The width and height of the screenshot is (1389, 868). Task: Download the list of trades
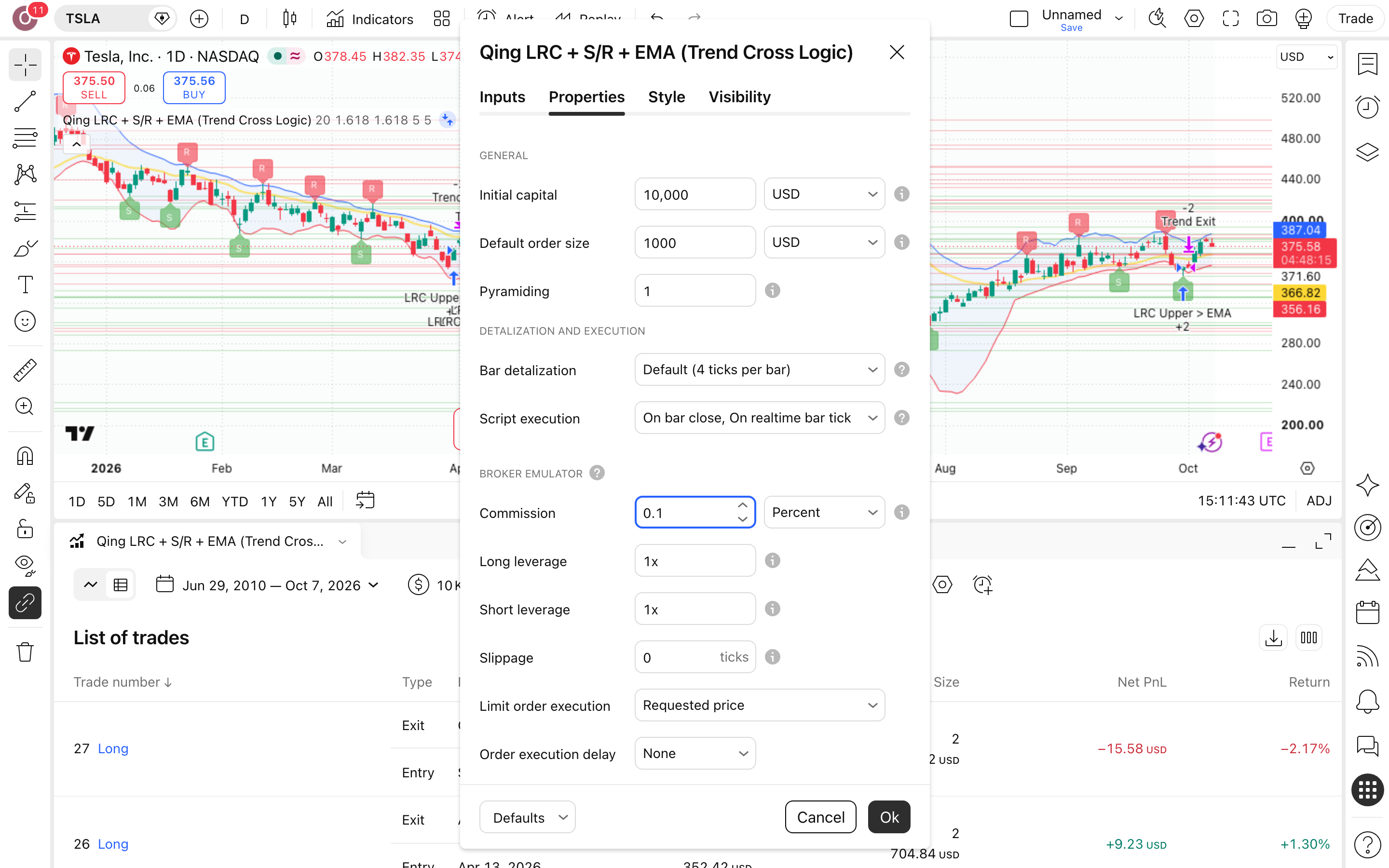pyautogui.click(x=1273, y=638)
